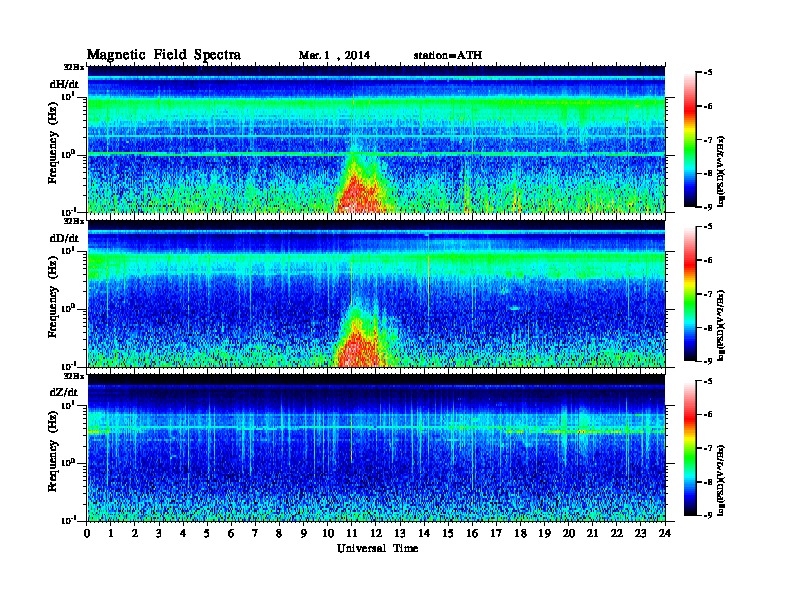792x612 pixels.
Task: Select the "dD/dt" panel label
Action: click(64, 238)
